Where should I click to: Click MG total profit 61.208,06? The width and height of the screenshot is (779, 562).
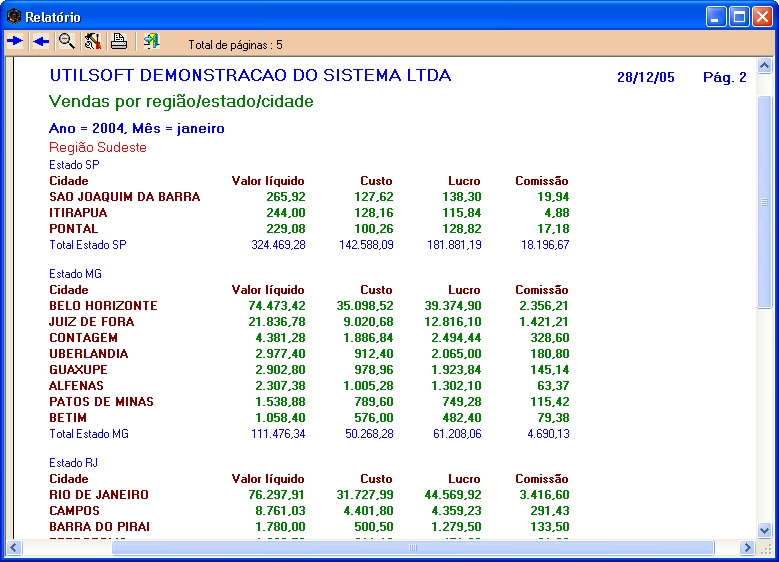pos(457,434)
